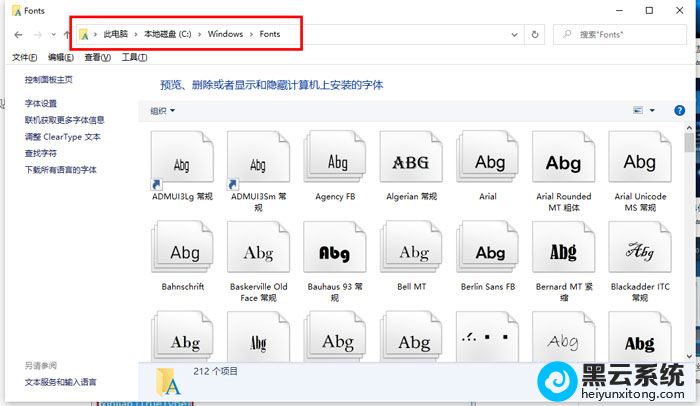This screenshot has height=406, width=700.
Task: Click 调整 ClearType 文本 link
Action: (63, 136)
